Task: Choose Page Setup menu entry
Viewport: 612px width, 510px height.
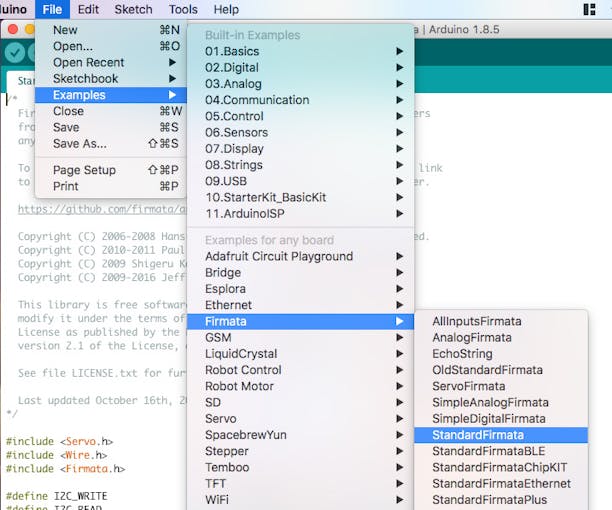Action: pos(111,170)
